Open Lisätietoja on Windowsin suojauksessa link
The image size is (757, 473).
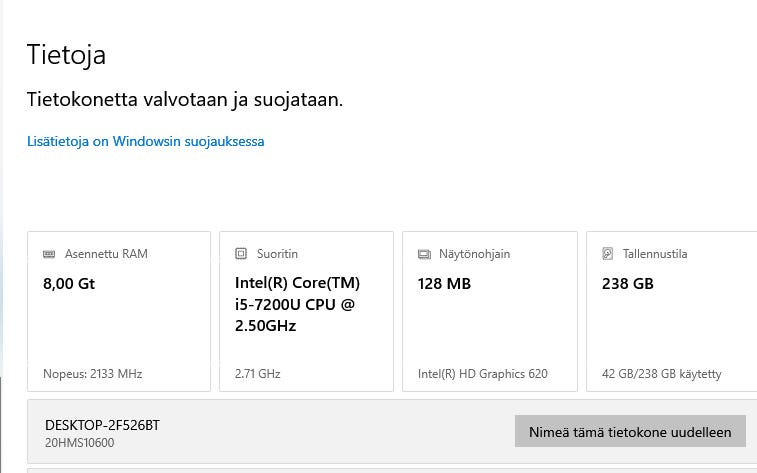click(146, 141)
